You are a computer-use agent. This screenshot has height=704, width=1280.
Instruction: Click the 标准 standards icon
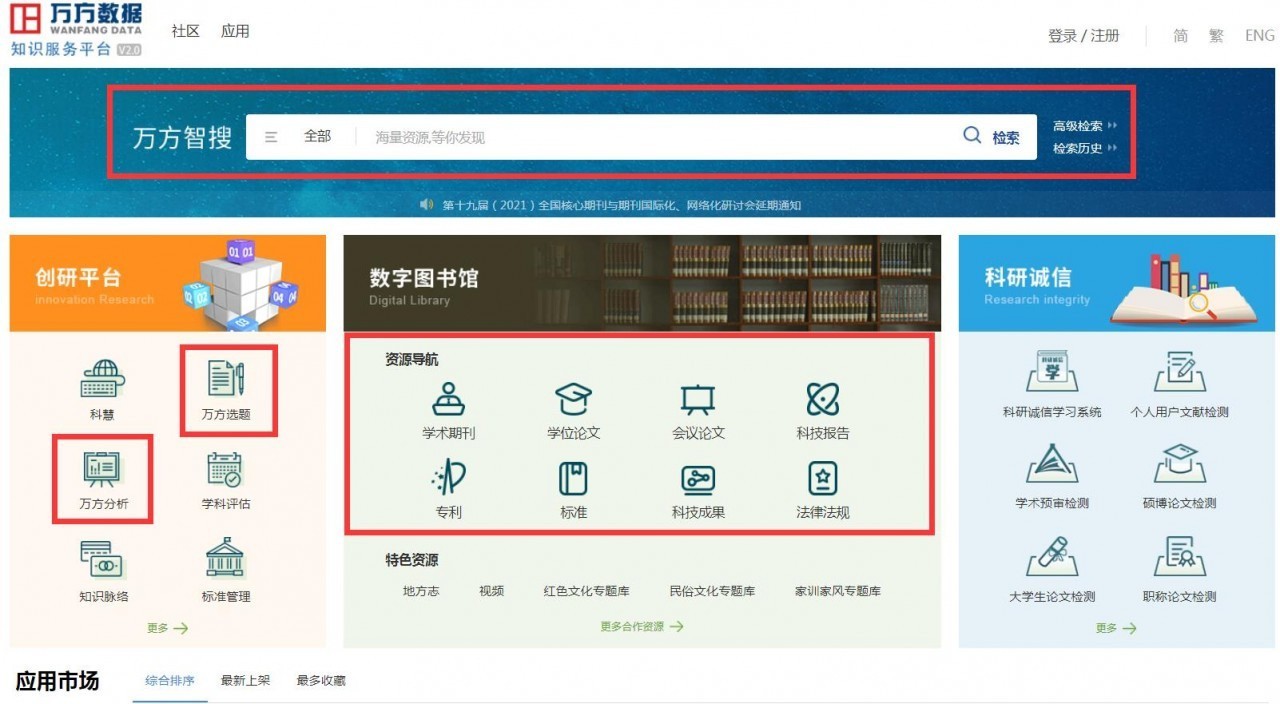pos(573,479)
